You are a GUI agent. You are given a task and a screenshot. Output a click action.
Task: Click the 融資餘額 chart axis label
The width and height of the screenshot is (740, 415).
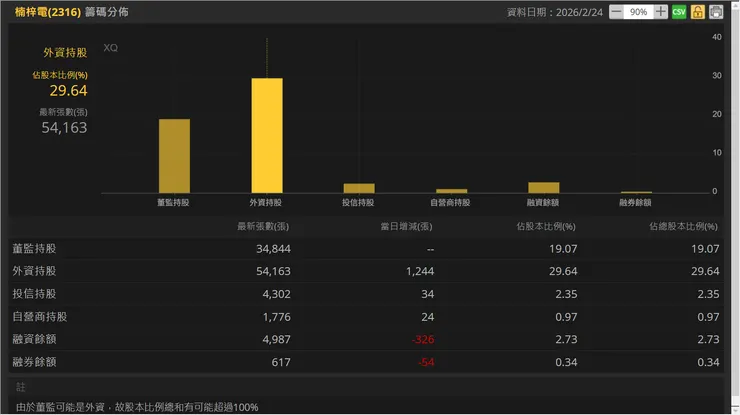pyautogui.click(x=543, y=203)
